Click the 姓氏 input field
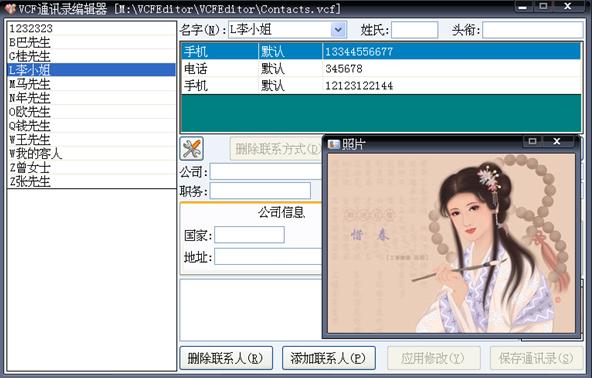Viewport: 592px width, 378px height. point(415,29)
